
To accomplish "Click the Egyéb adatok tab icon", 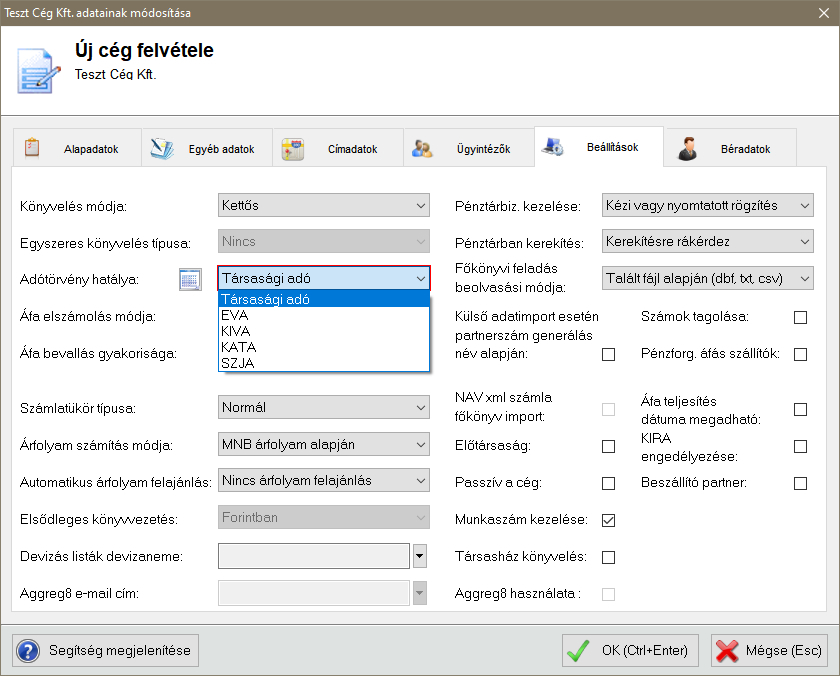I will (162, 149).
